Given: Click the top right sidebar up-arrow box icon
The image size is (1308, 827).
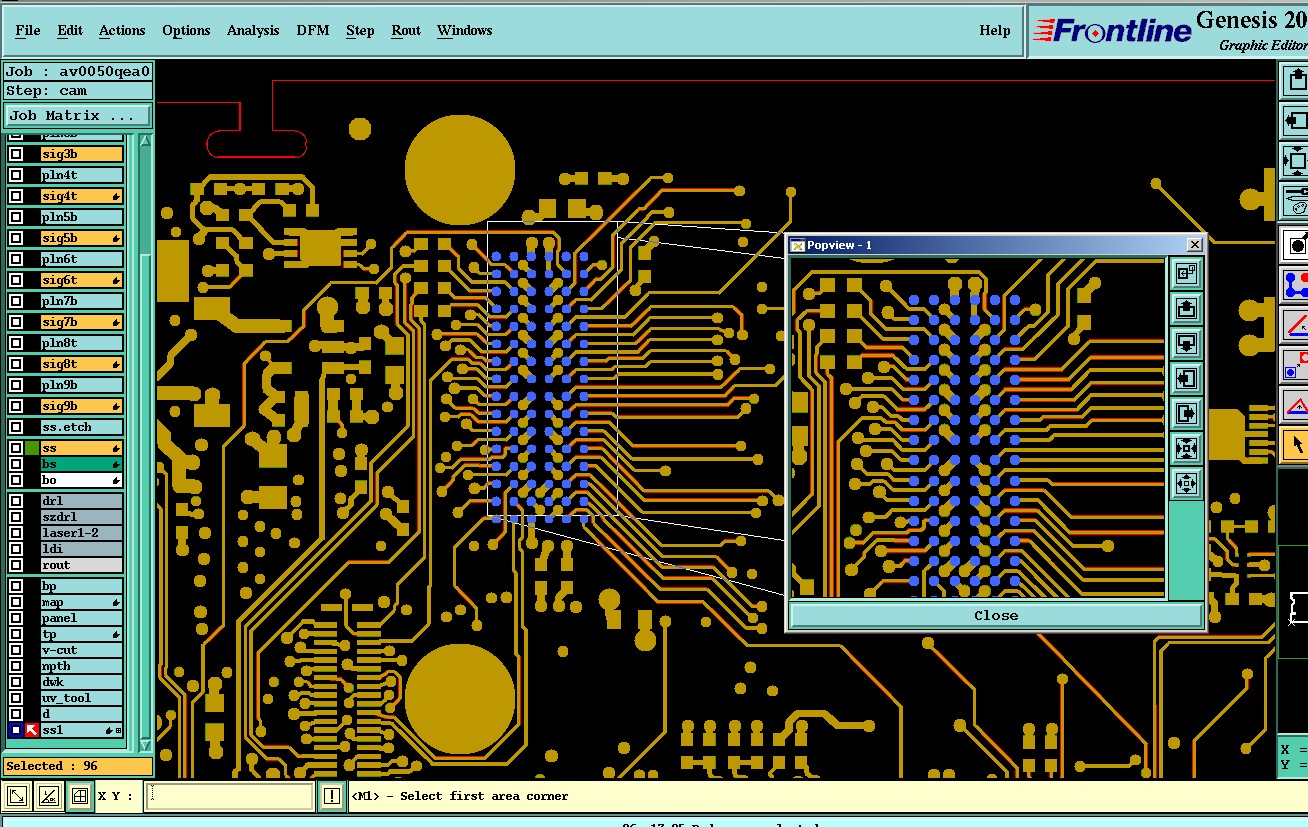Looking at the screenshot, I should pos(1296,82).
